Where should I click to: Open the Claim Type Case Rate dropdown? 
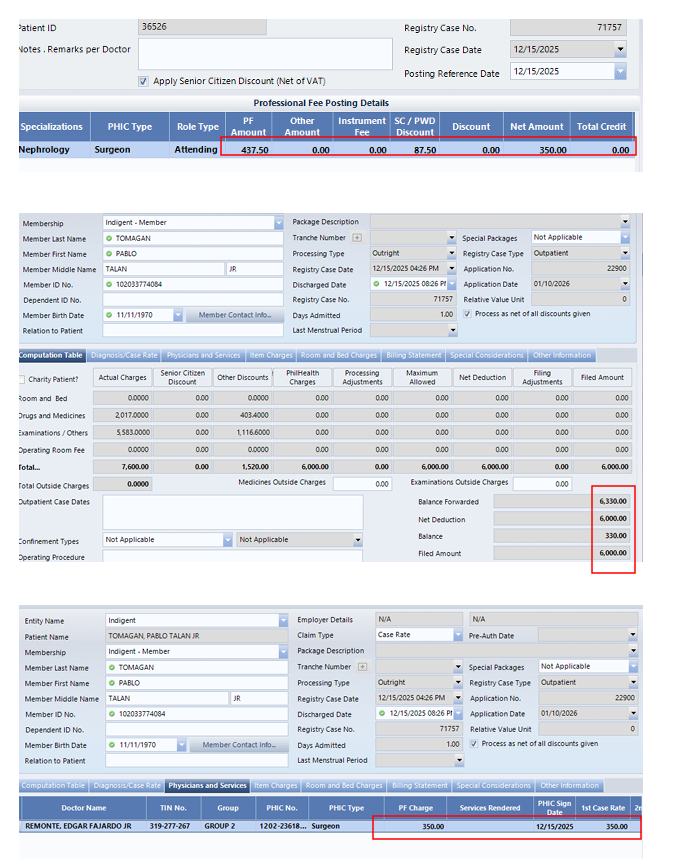click(458, 635)
